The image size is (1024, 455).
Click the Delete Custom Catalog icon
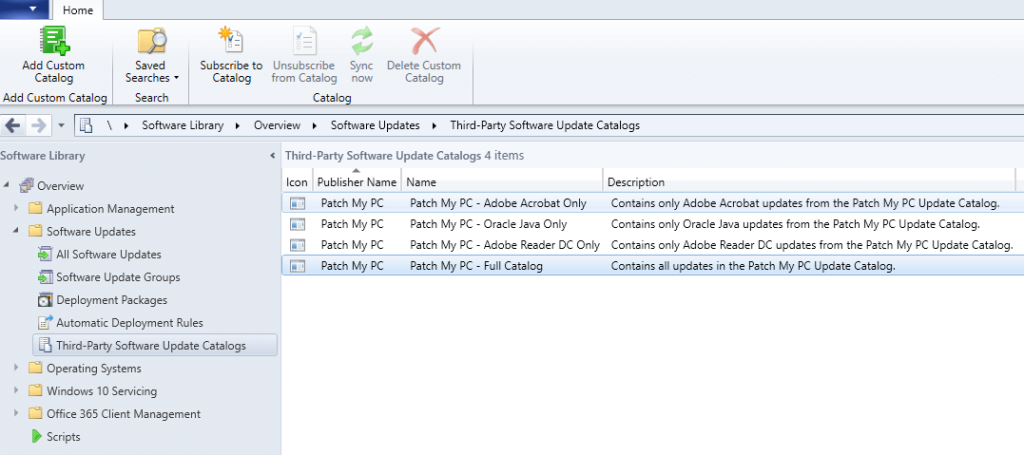pyautogui.click(x=424, y=41)
